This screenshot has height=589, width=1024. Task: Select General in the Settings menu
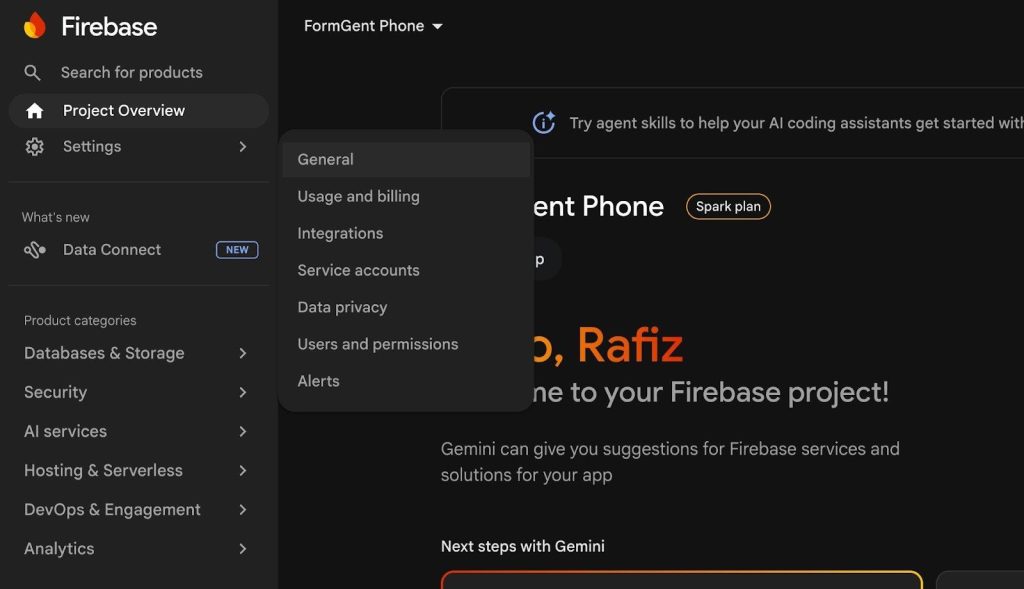click(x=406, y=159)
